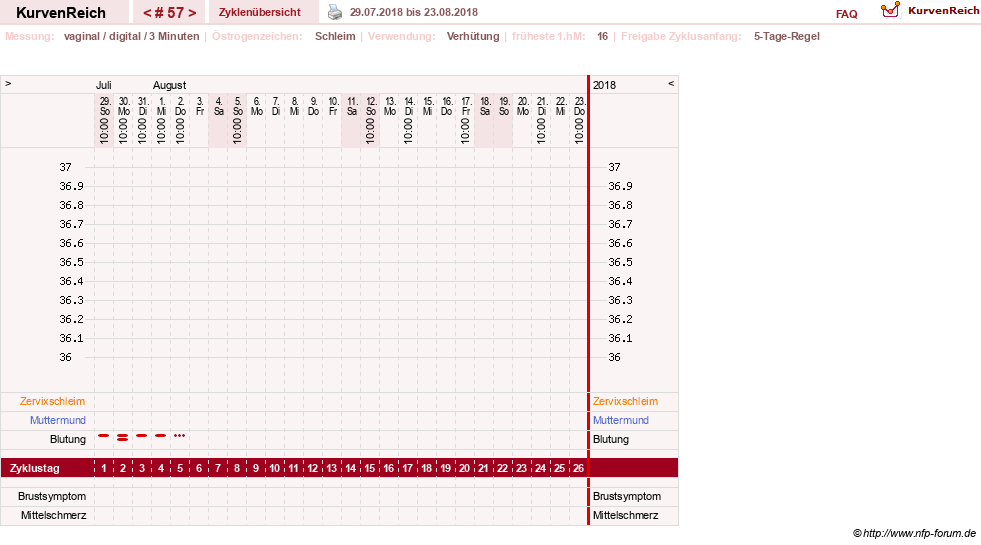Expand chart with the > arrow left of Juli
Viewport: 981px width, 545px height.
point(8,83)
